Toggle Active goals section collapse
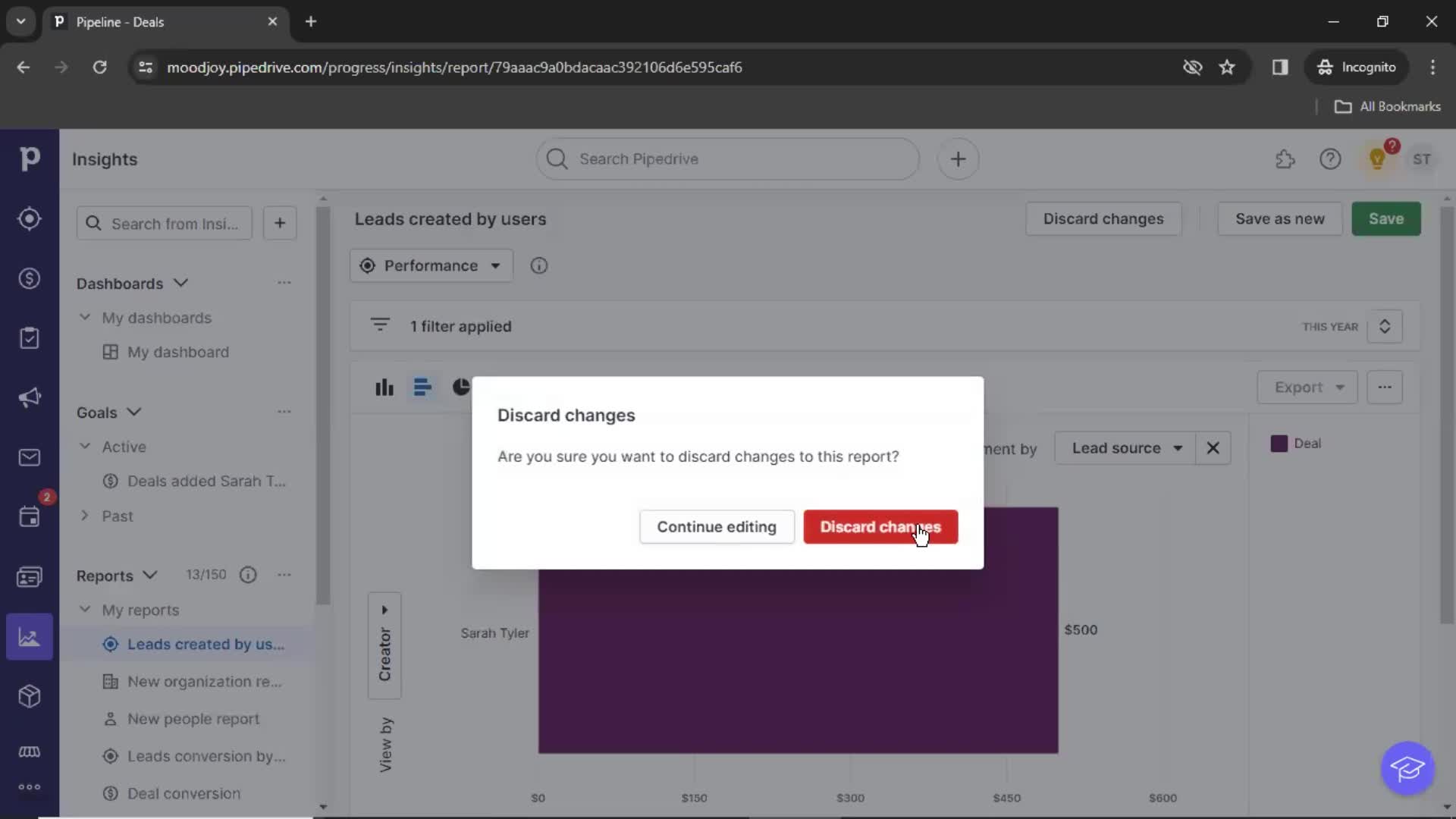The width and height of the screenshot is (1456, 819). click(x=85, y=446)
